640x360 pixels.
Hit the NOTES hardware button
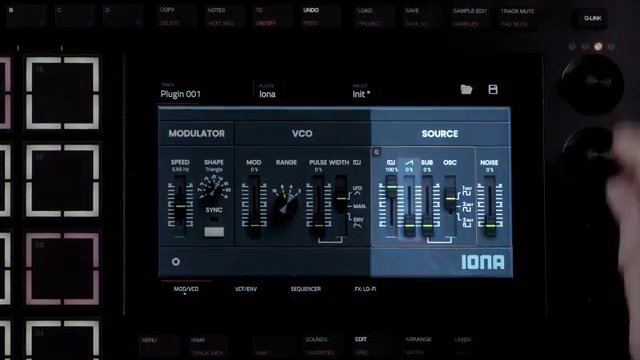click(225, 16)
